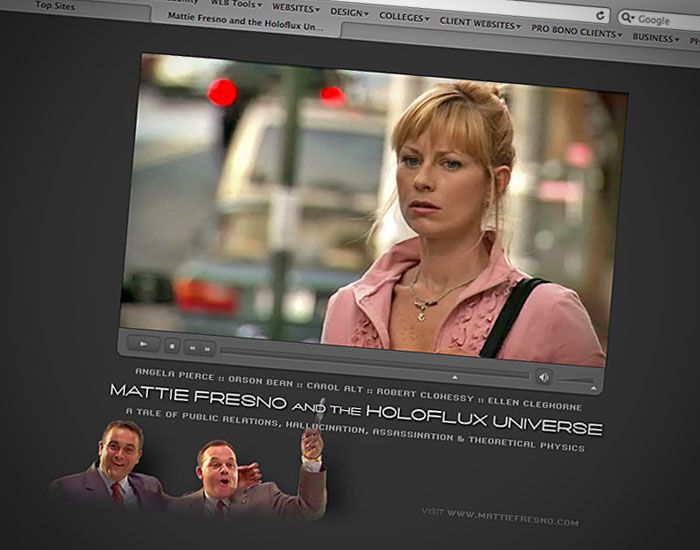The width and height of the screenshot is (700, 550).
Task: Expand the BUSINESS bookmark folder
Action: pyautogui.click(x=656, y=38)
